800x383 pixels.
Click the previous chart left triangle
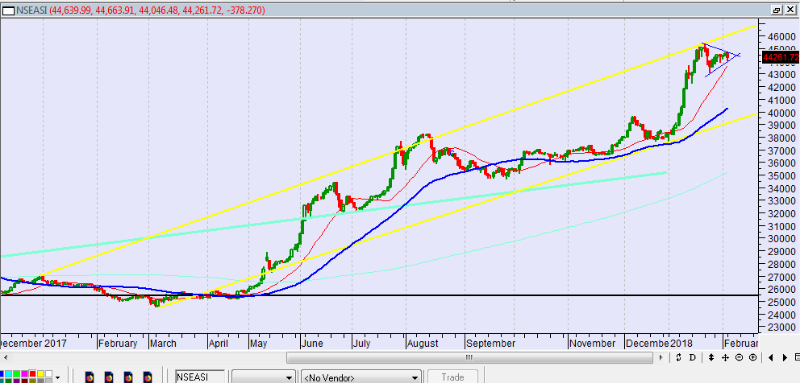771,358
